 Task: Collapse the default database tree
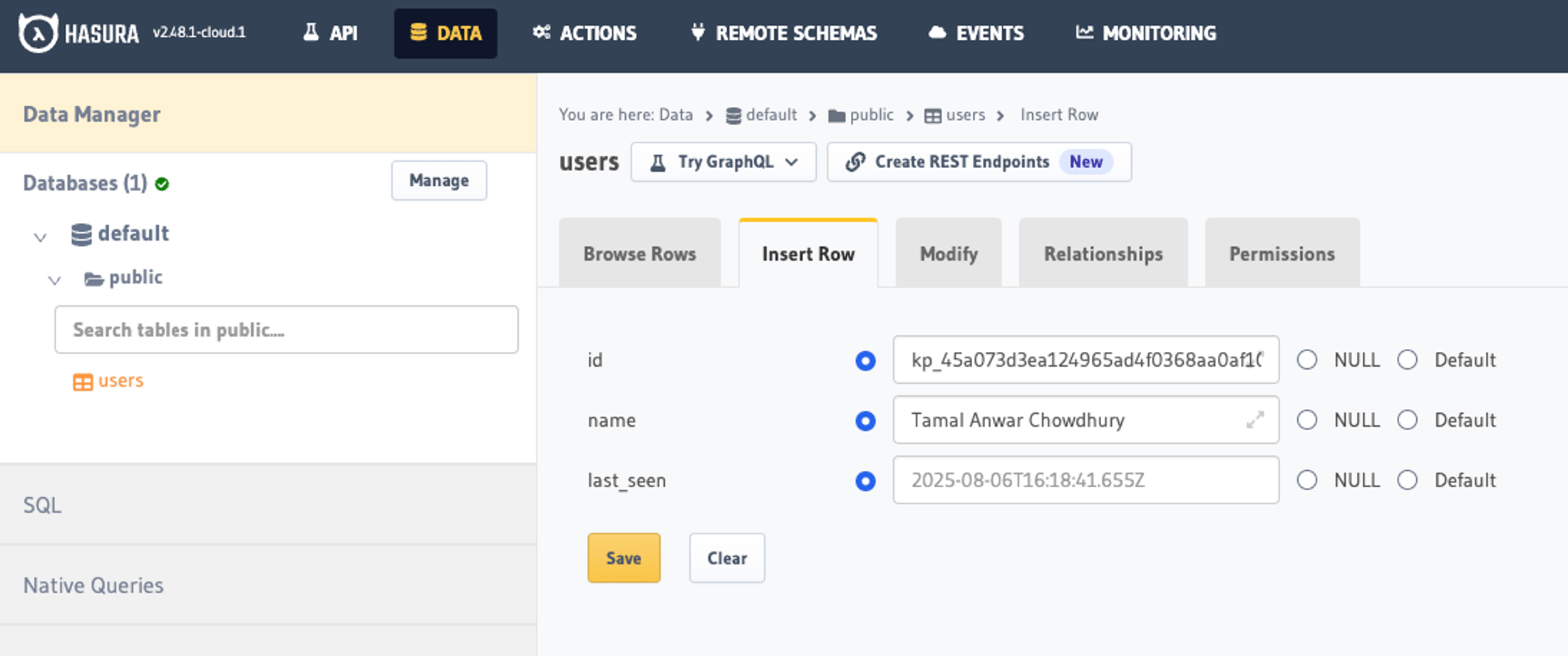[40, 236]
